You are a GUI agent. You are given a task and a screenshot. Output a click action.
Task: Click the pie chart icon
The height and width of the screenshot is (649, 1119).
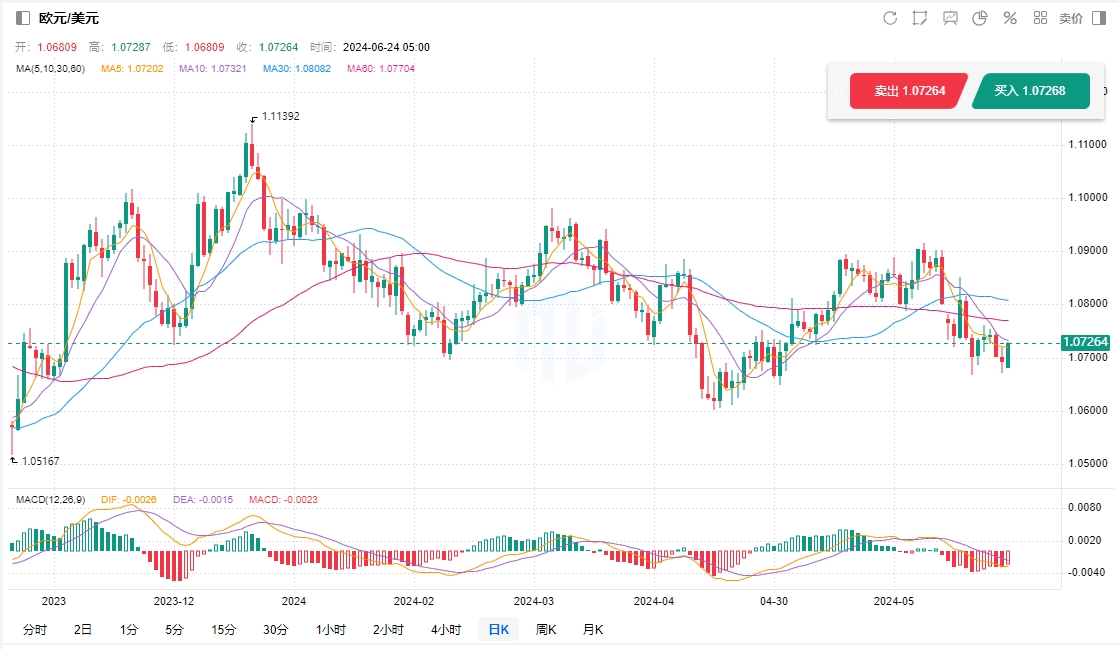click(x=980, y=18)
